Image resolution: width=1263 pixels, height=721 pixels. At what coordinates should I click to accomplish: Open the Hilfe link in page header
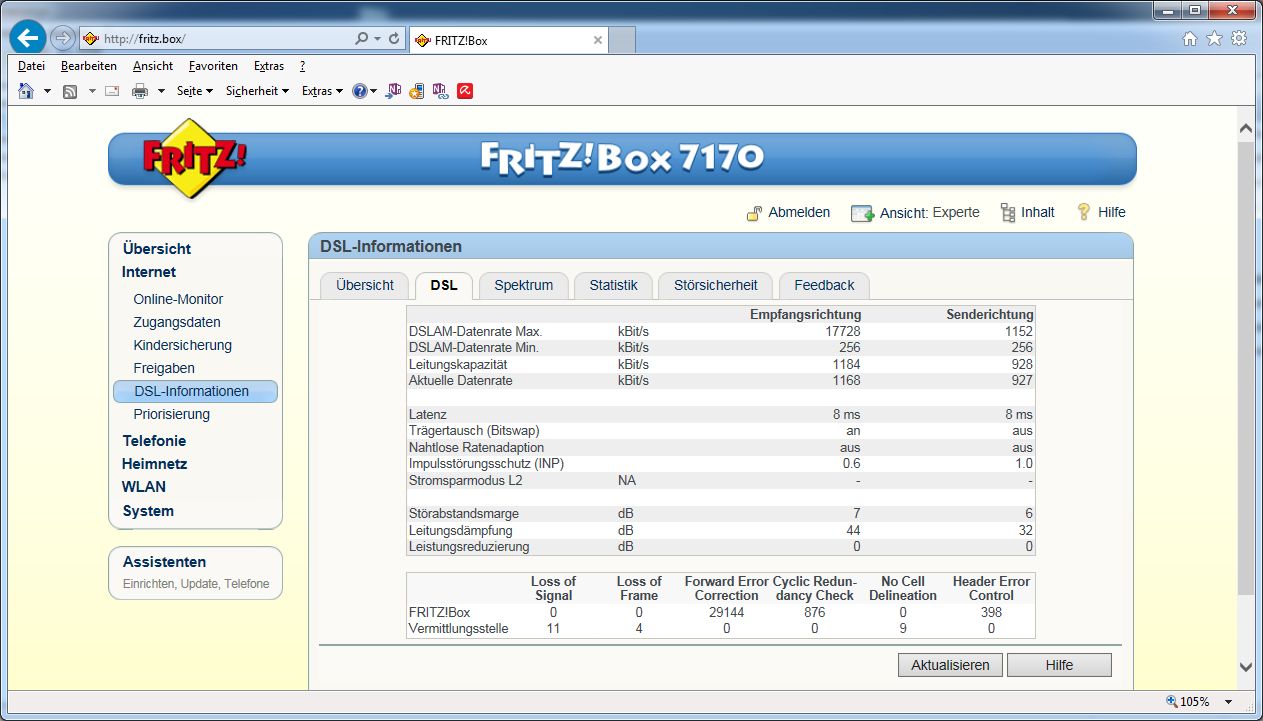(x=1111, y=212)
